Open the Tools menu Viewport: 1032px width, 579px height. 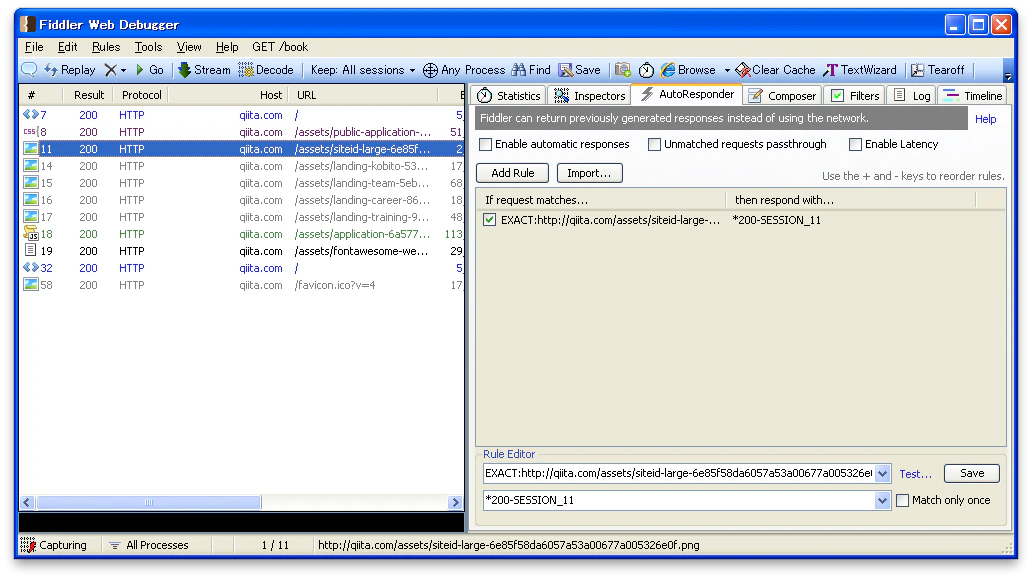148,47
